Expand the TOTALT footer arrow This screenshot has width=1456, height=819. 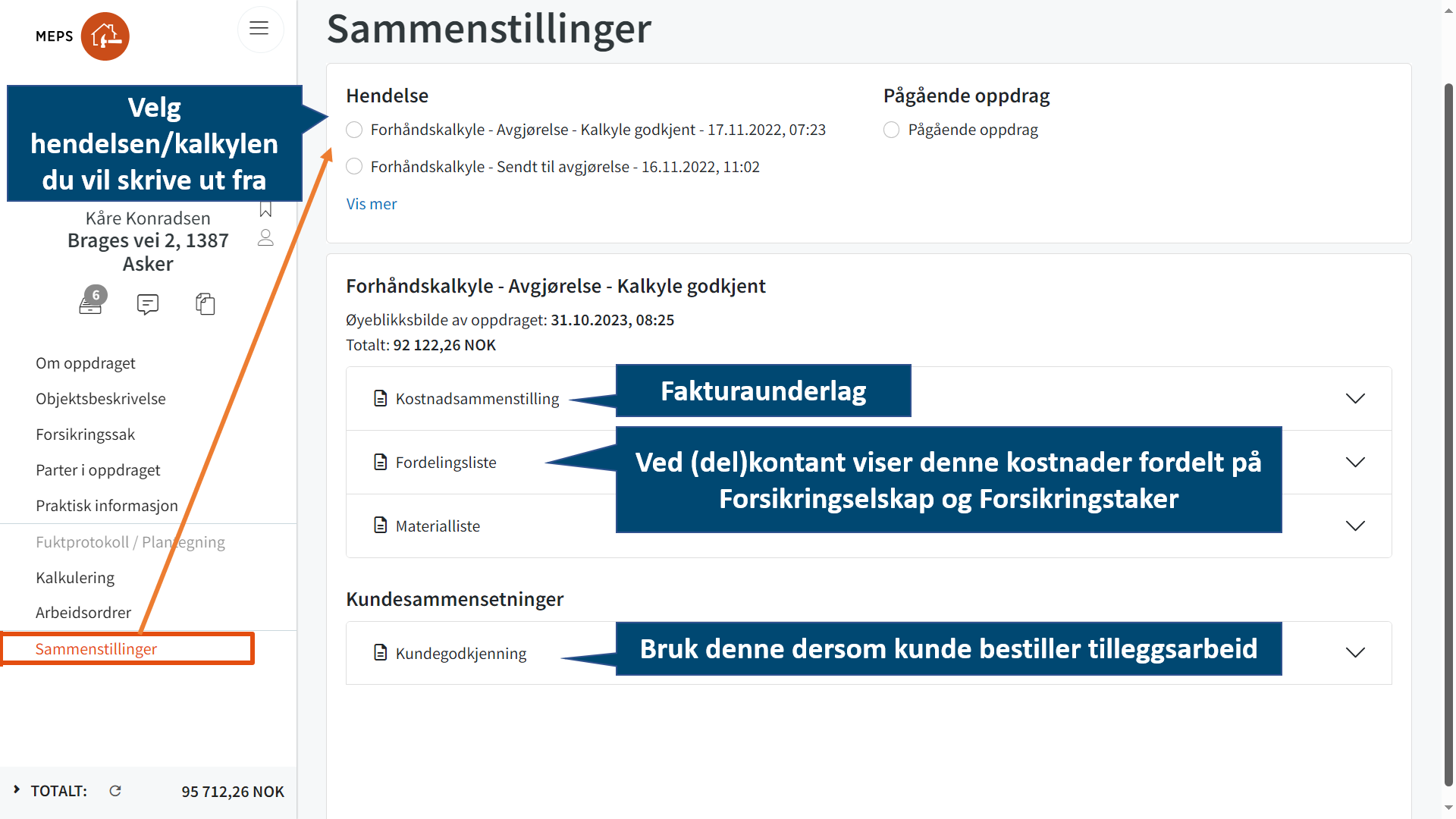click(17, 790)
